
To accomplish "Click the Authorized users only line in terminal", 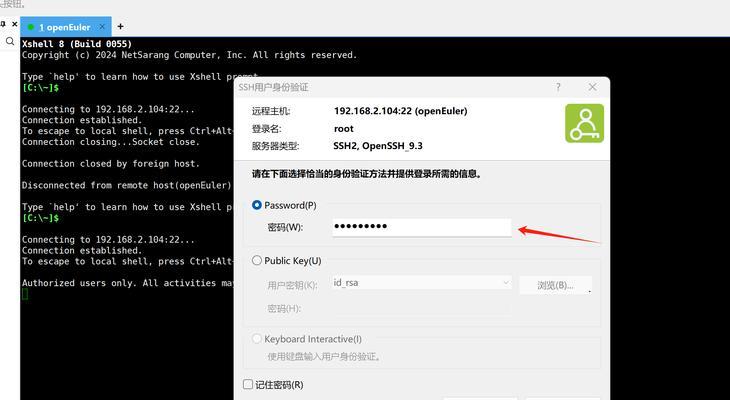I will pyautogui.click(x=128, y=283).
